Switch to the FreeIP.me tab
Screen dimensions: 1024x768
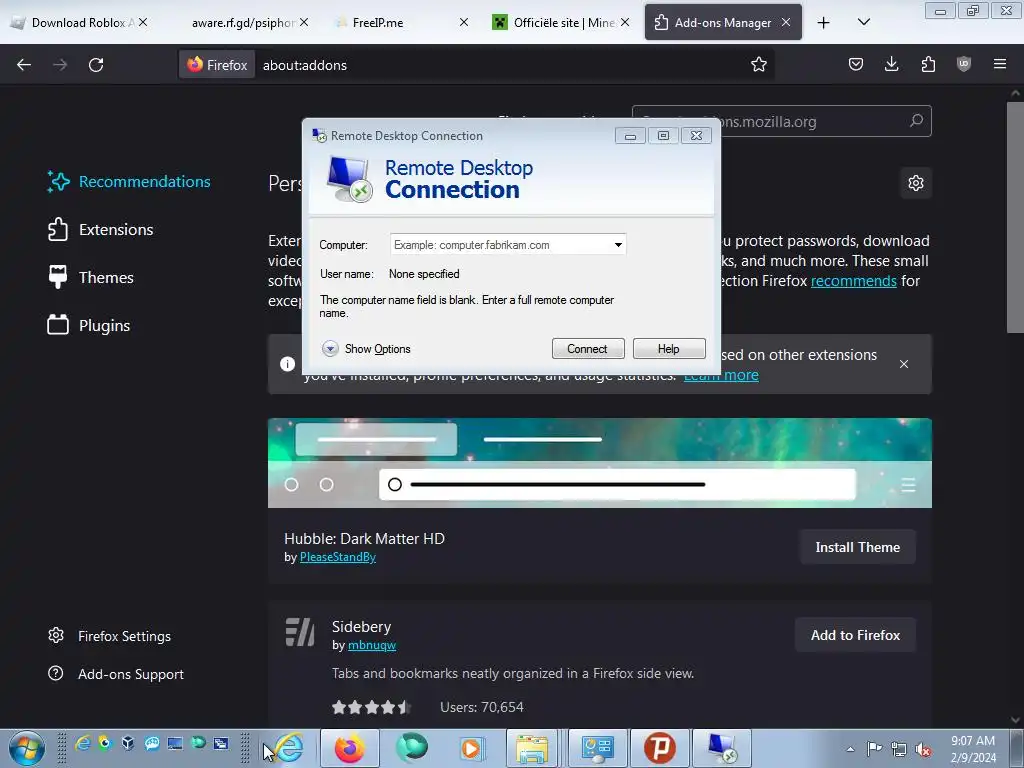[392, 23]
